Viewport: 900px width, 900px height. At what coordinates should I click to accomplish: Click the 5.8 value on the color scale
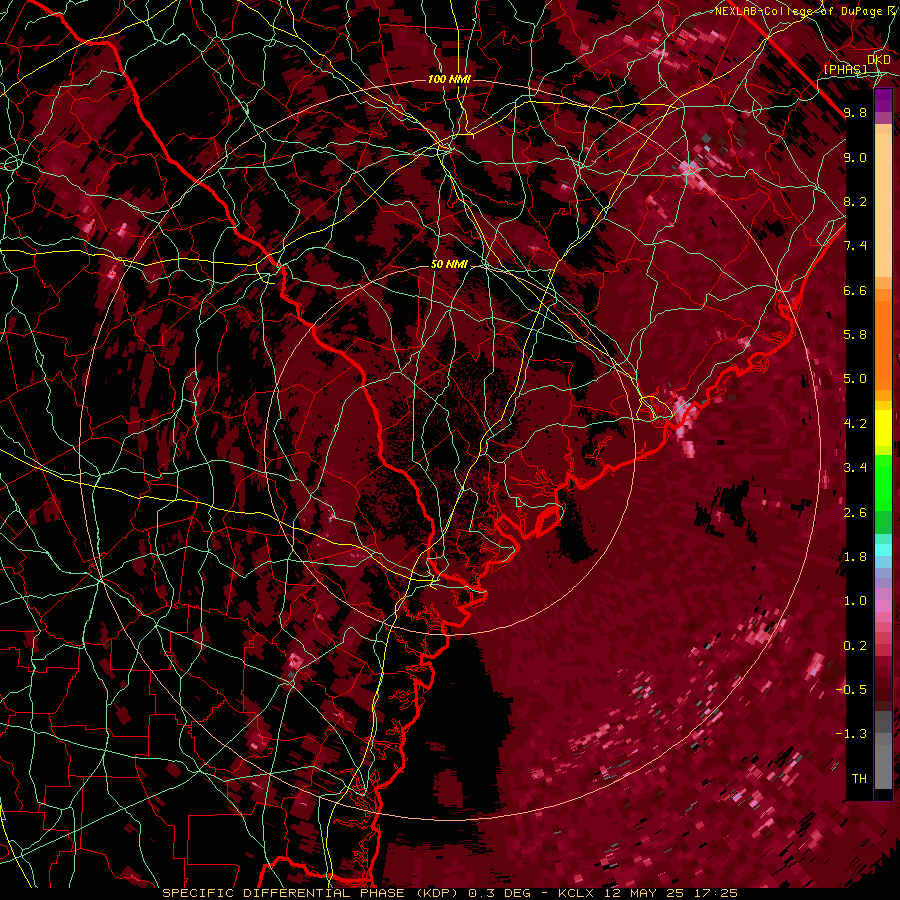855,335
